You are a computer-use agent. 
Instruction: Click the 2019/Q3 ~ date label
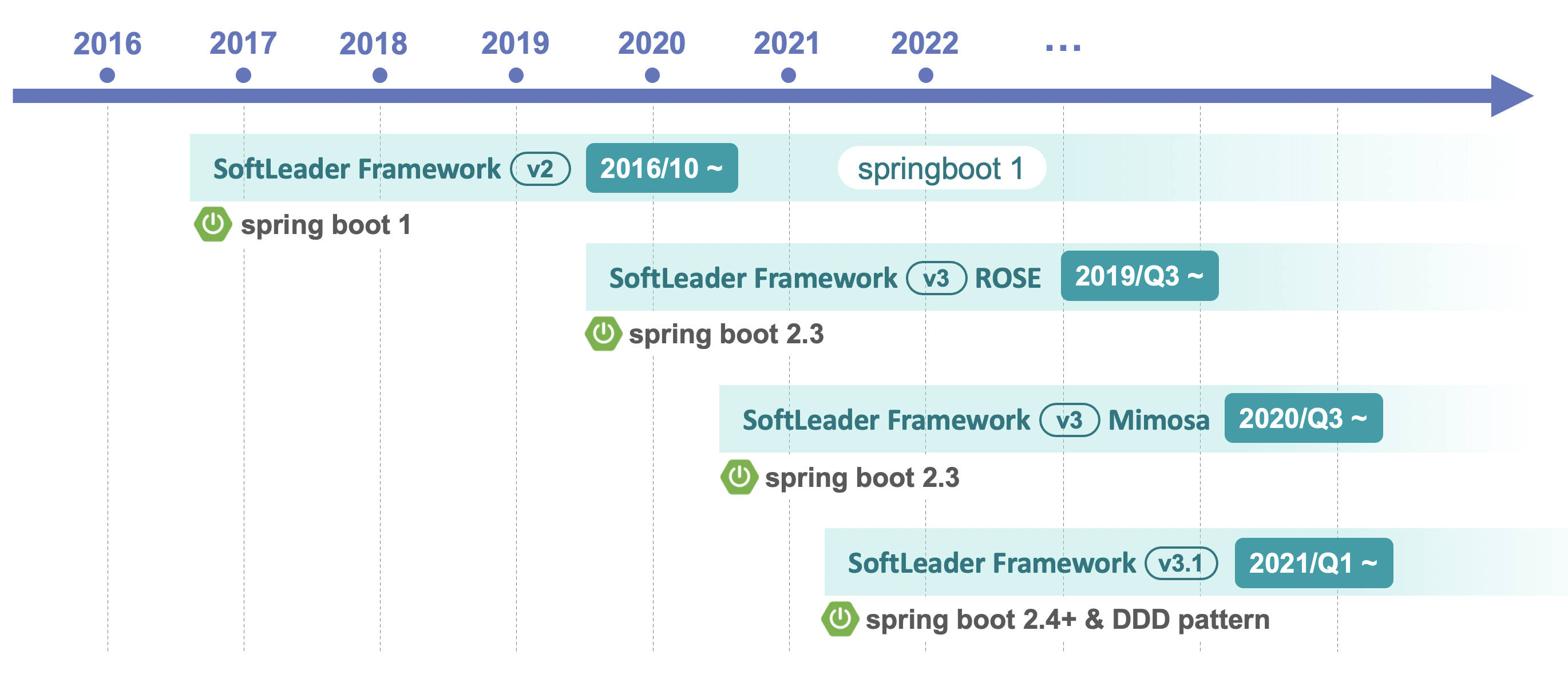click(1139, 276)
